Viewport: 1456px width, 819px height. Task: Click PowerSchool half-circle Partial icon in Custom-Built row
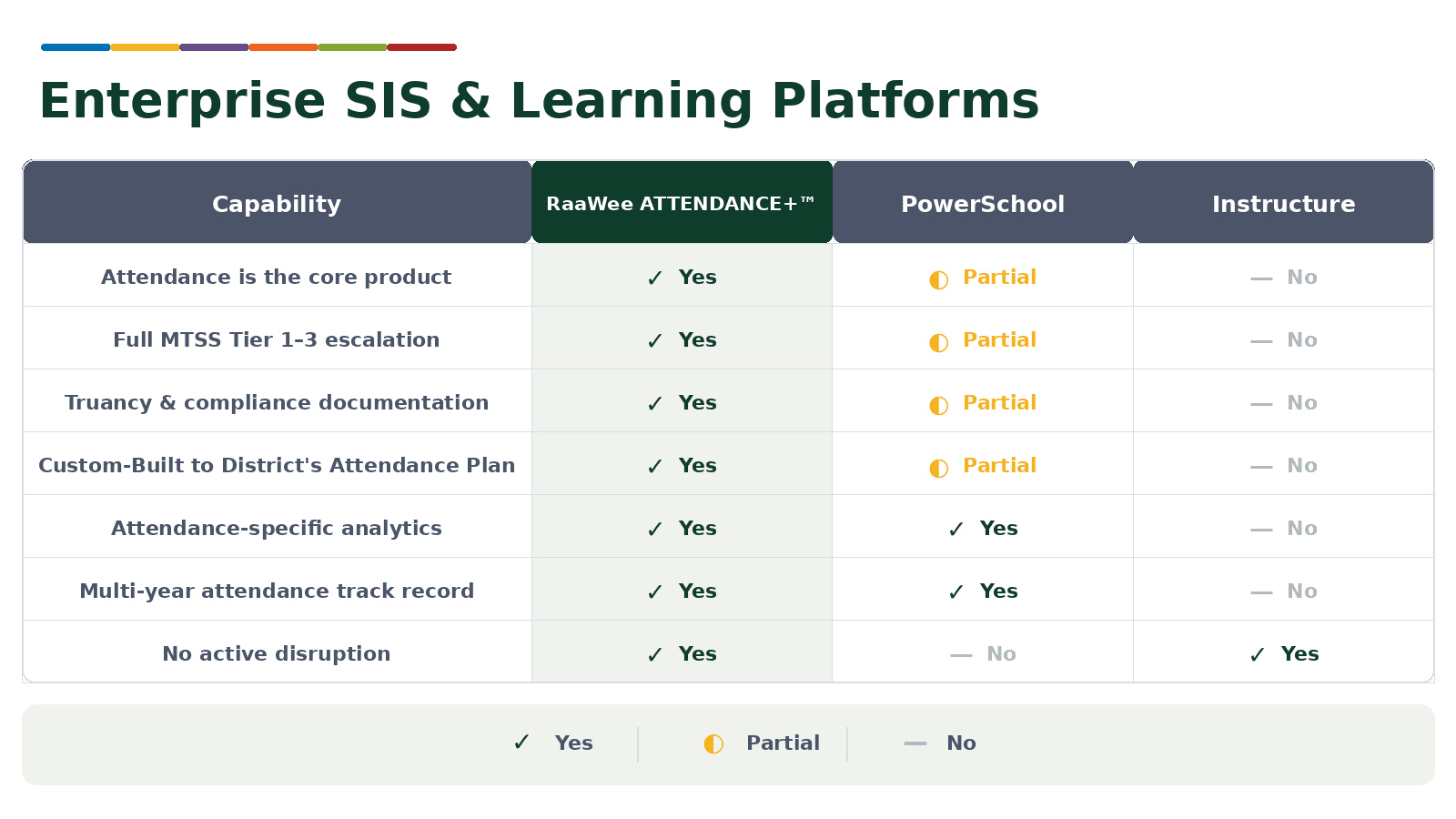coord(938,468)
